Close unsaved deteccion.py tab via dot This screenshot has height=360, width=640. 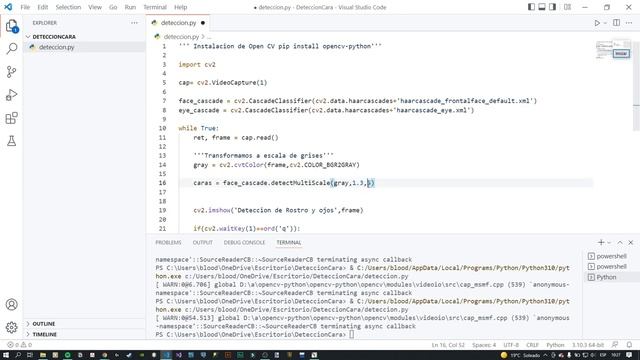click(203, 23)
